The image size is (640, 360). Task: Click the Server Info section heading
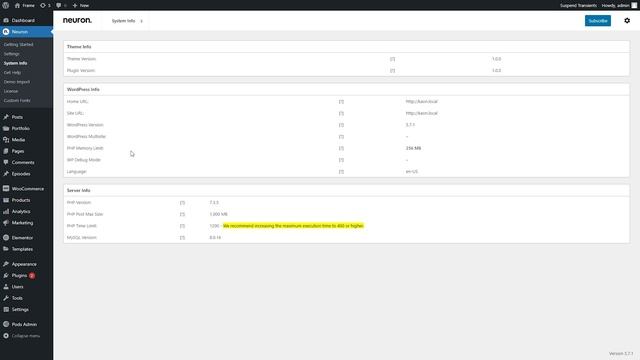[78, 191]
